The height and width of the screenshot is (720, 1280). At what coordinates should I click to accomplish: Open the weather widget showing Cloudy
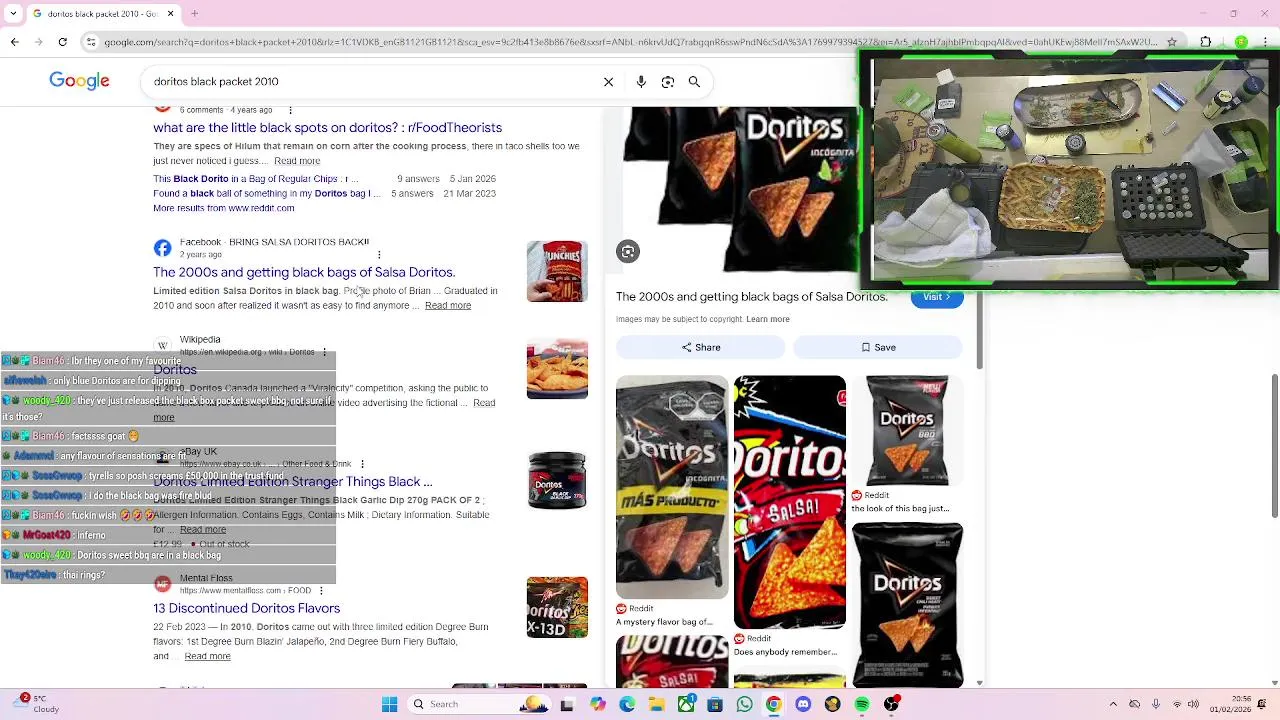35,704
